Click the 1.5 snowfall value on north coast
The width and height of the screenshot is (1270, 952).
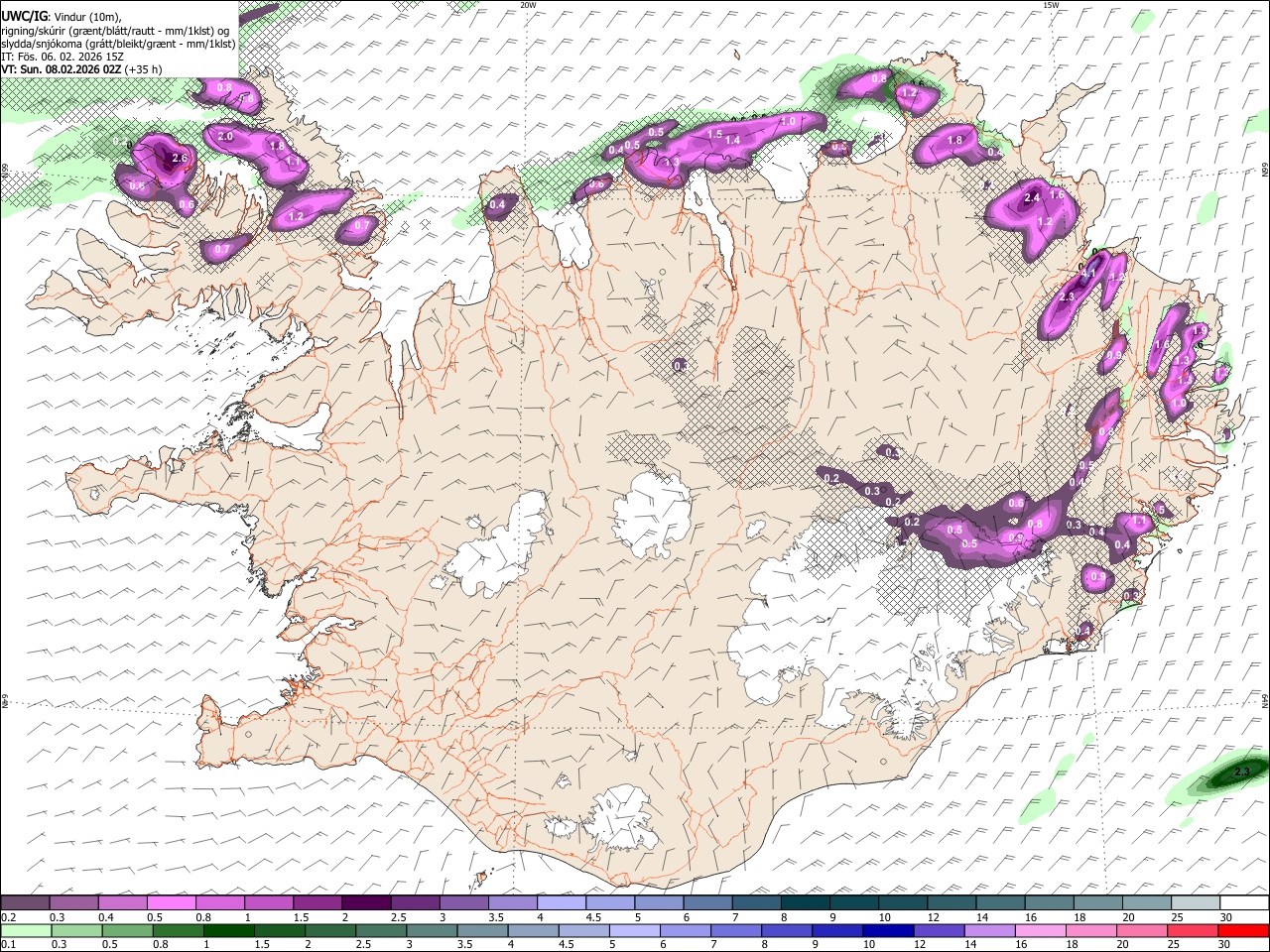[x=714, y=134]
